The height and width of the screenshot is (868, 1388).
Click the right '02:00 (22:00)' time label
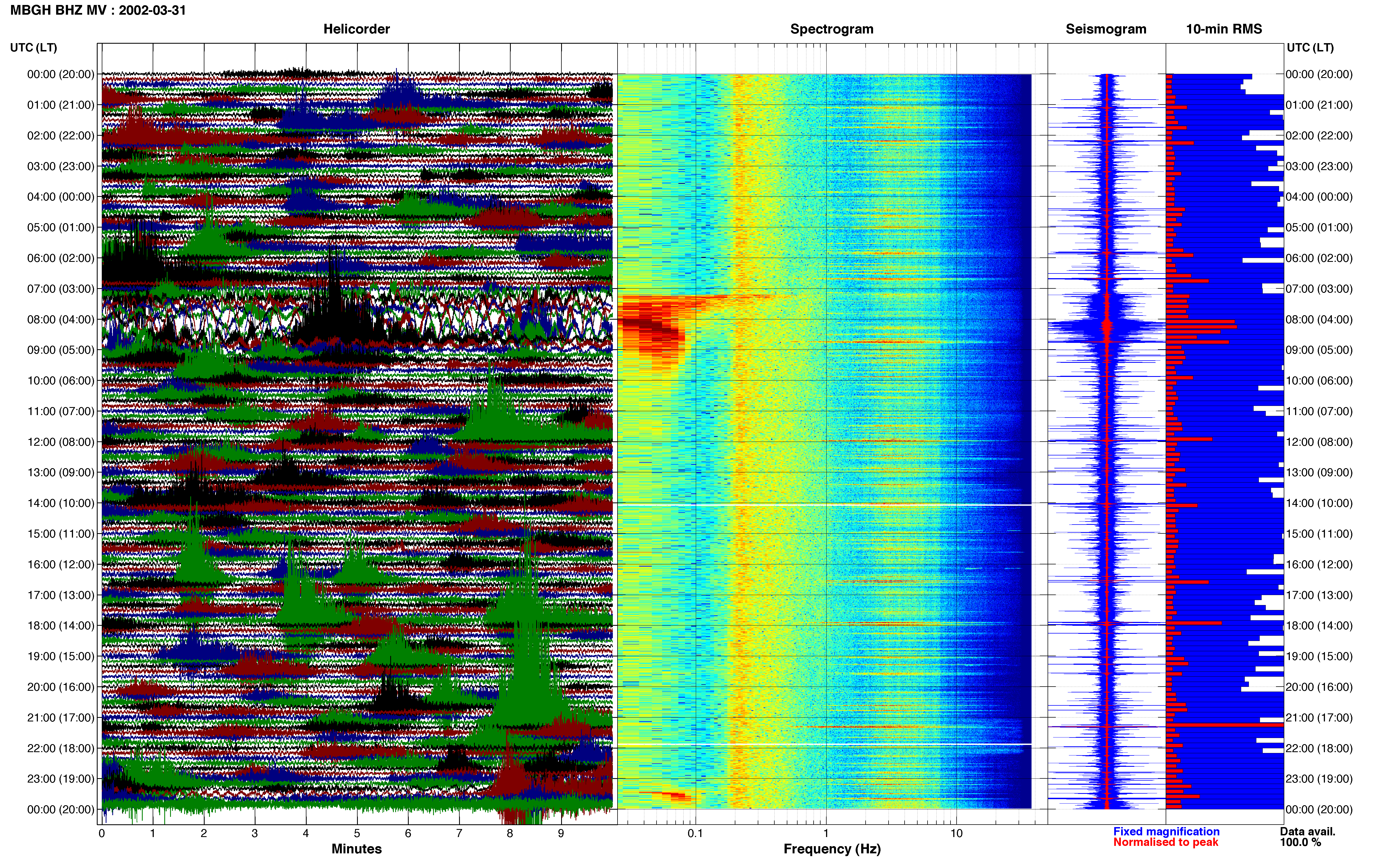[x=1319, y=135]
